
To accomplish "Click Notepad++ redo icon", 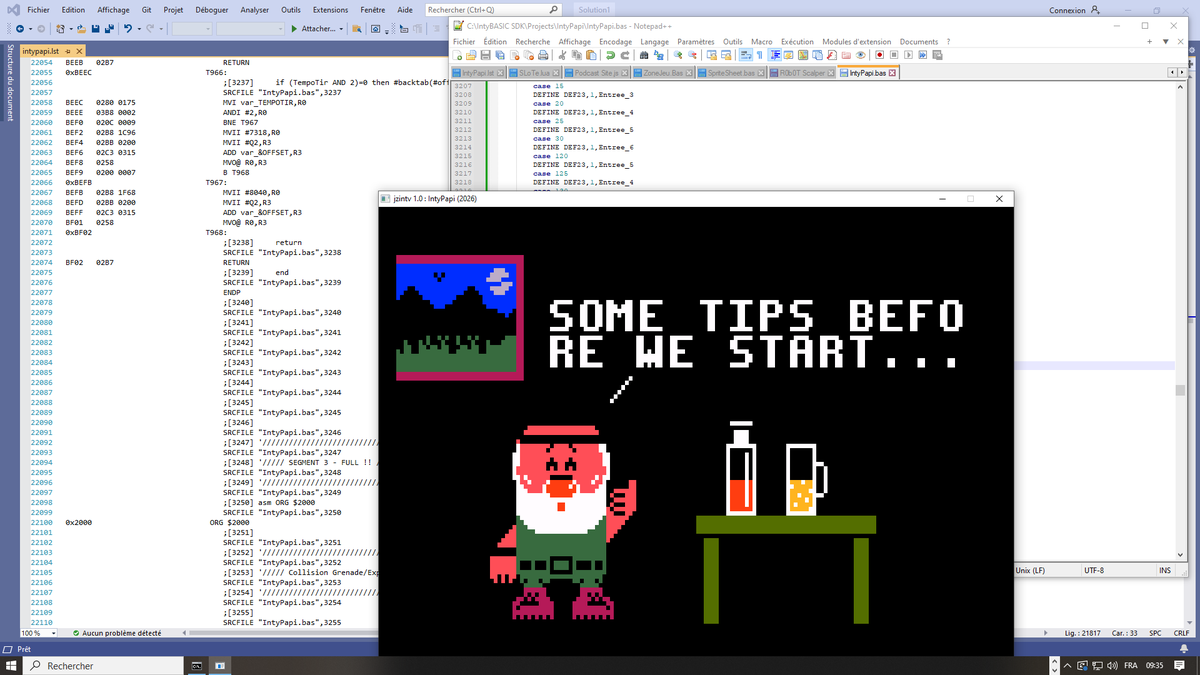I will point(625,55).
